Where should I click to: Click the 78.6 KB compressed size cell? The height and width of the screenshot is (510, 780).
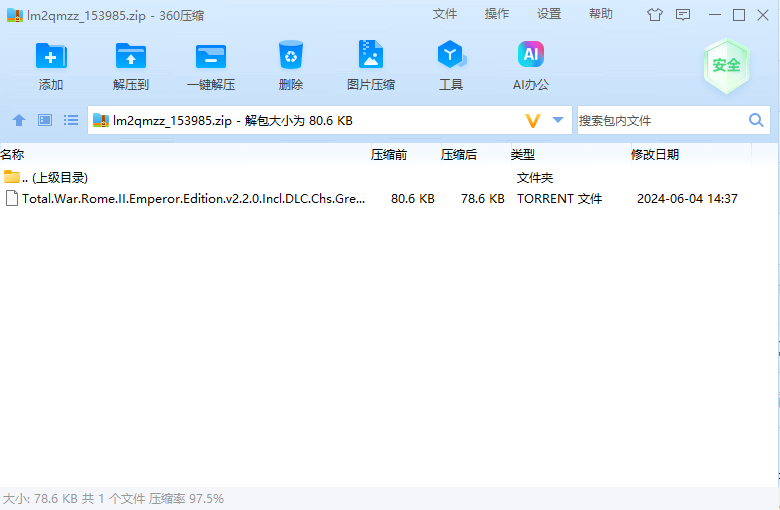[483, 199]
